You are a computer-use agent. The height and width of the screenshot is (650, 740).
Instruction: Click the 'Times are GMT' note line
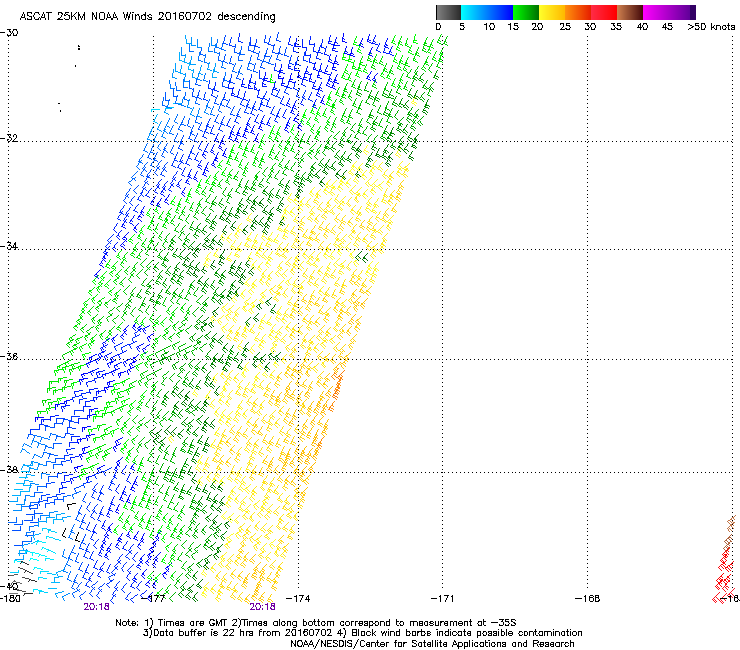[316, 623]
